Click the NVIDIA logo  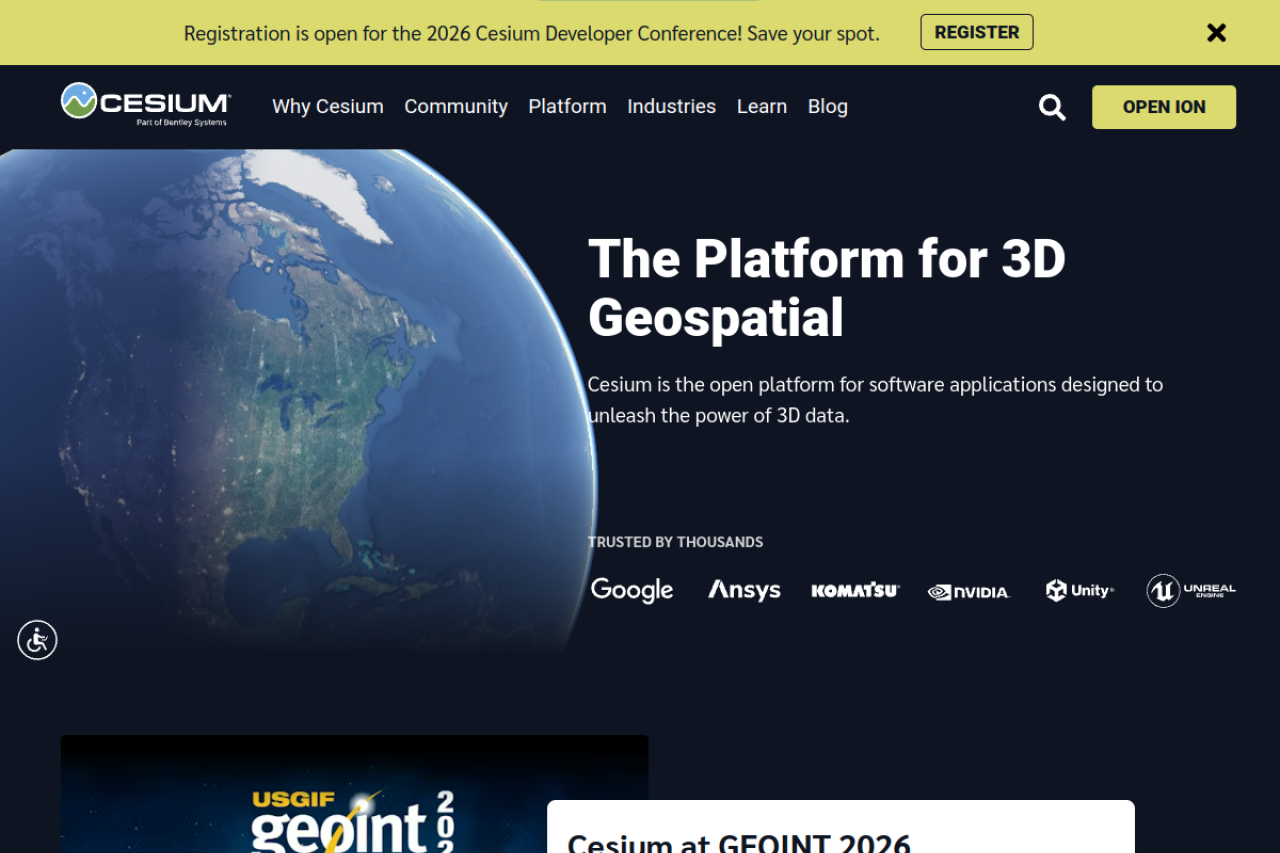click(968, 592)
